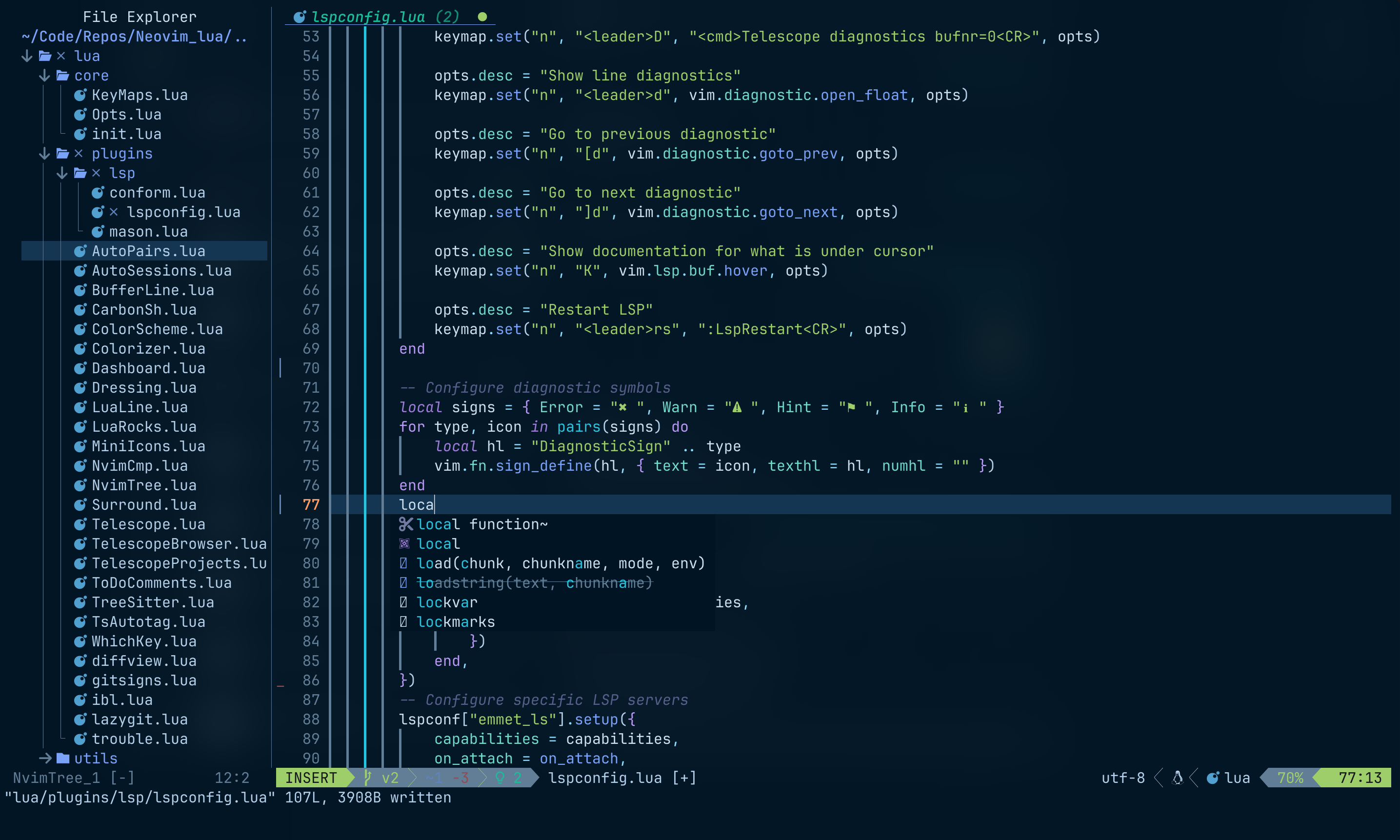Collapse the lsp folder arrow
1400x840 pixels.
point(62,173)
